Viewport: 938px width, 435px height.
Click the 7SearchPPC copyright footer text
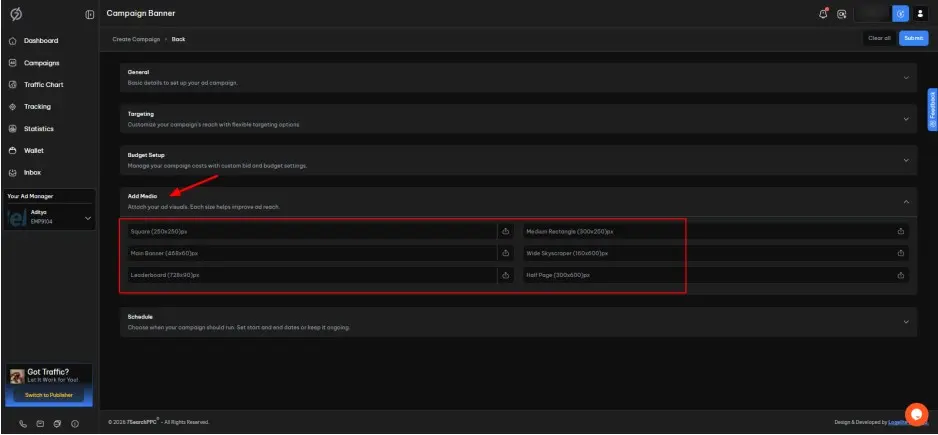tap(159, 422)
